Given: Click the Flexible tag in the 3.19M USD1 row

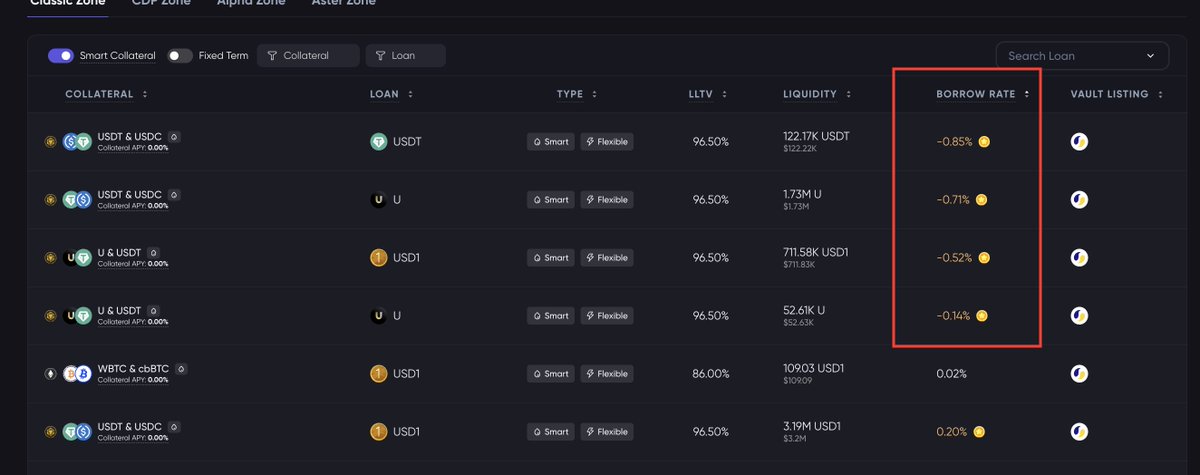Looking at the screenshot, I should pos(607,432).
